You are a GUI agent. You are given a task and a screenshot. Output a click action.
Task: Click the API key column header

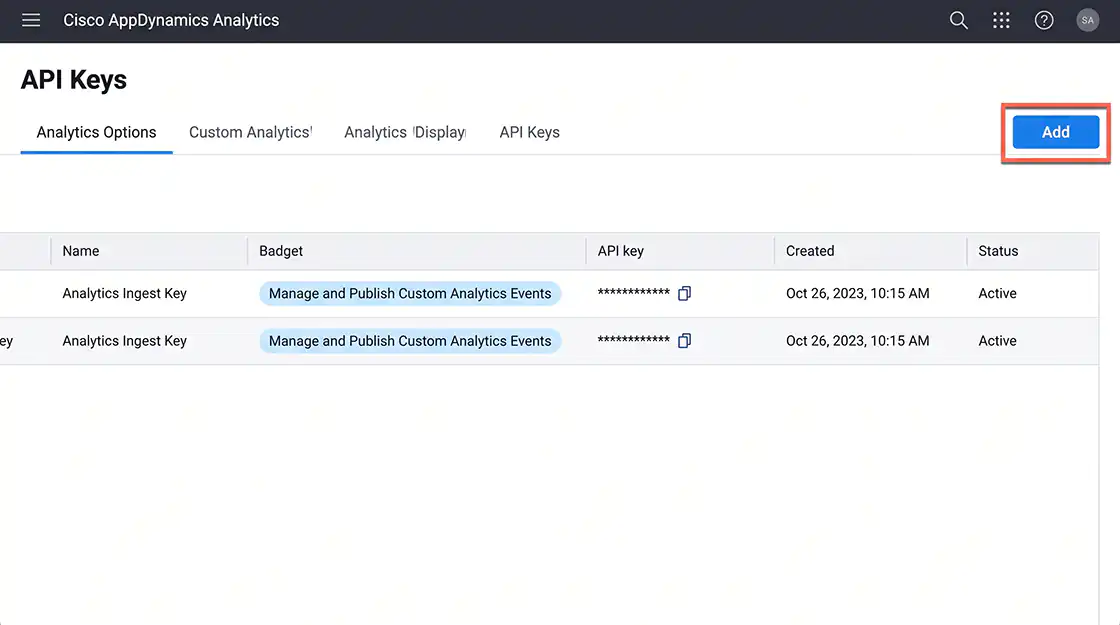coord(621,251)
